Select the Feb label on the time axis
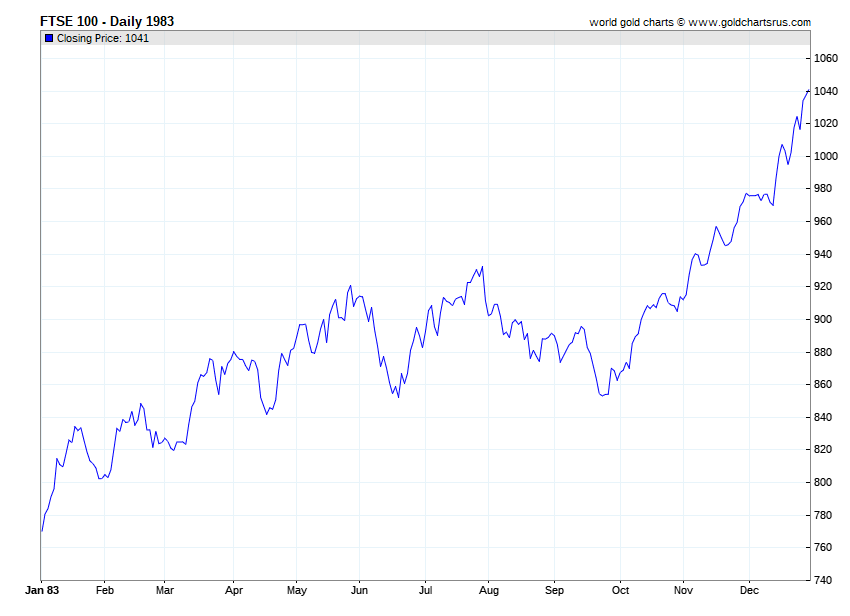Viewport: 850px width, 616px height. [104, 590]
